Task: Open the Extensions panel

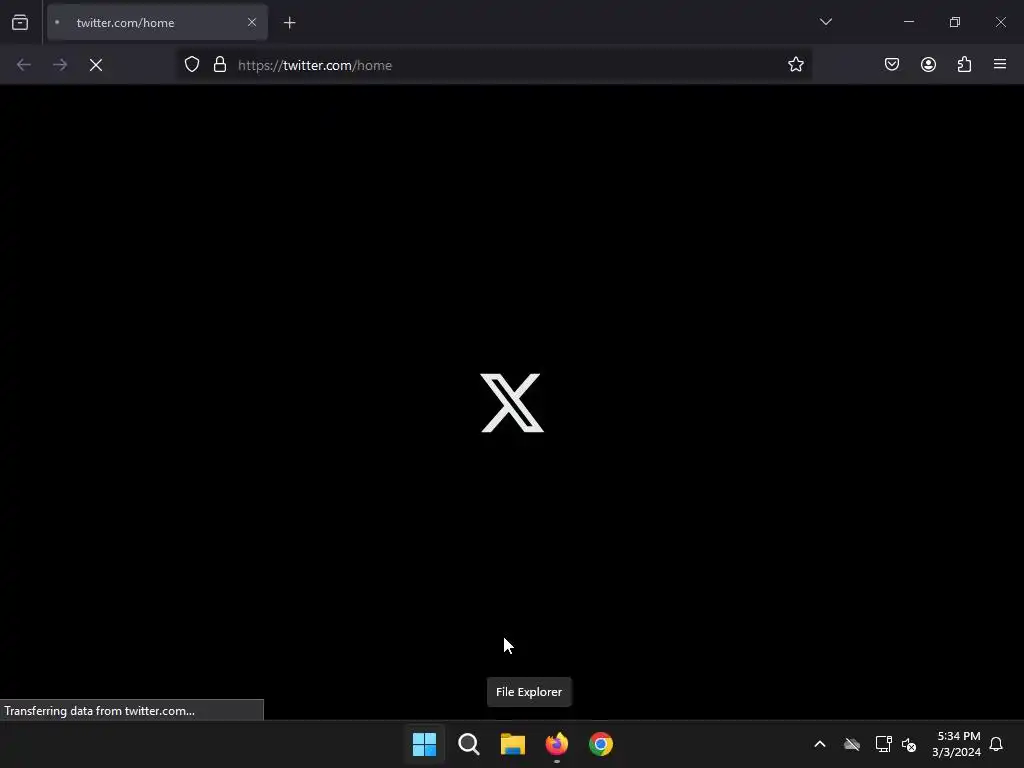Action: pyautogui.click(x=964, y=64)
